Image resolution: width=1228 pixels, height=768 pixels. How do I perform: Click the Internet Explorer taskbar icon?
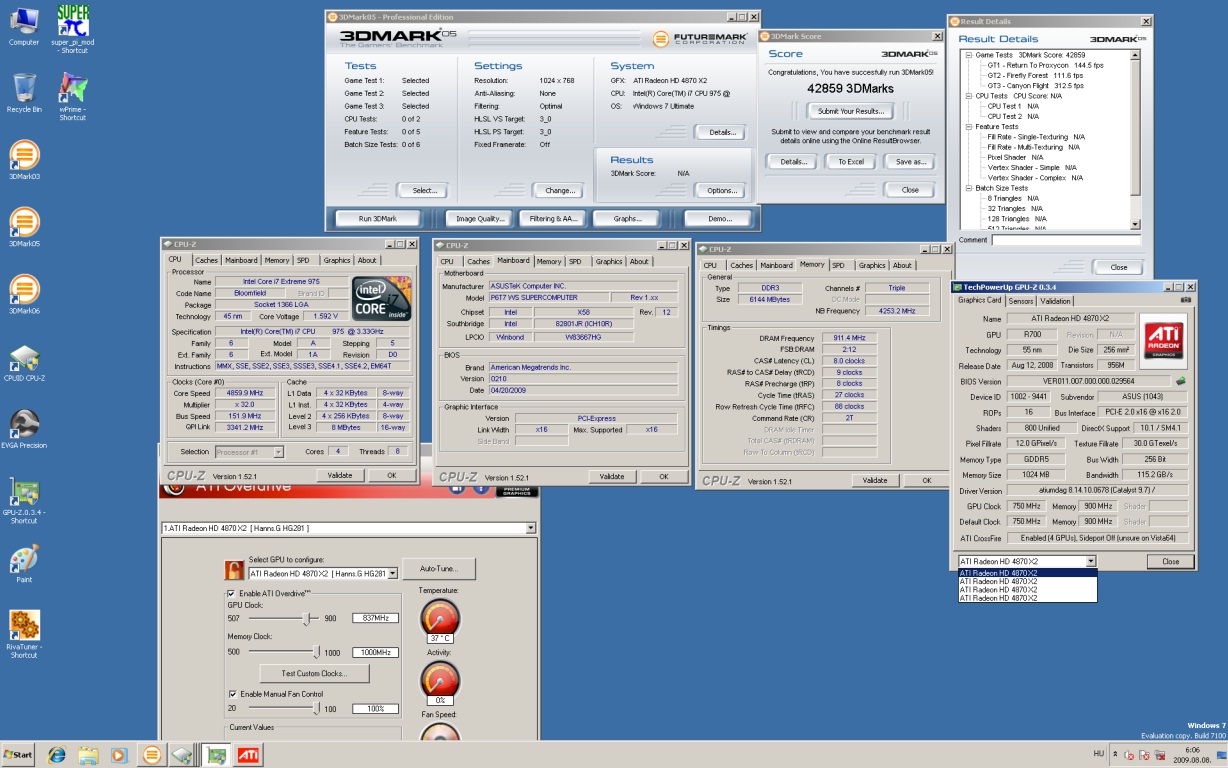point(56,755)
